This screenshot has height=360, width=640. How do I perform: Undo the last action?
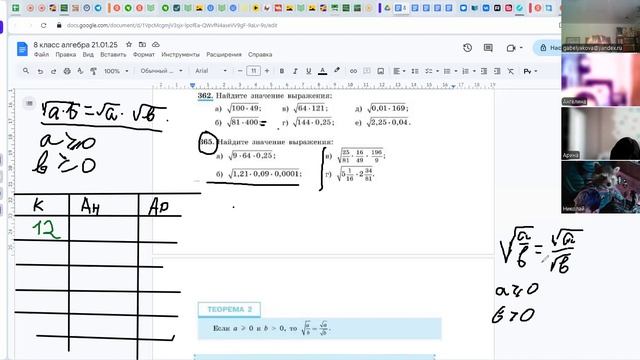click(40, 71)
